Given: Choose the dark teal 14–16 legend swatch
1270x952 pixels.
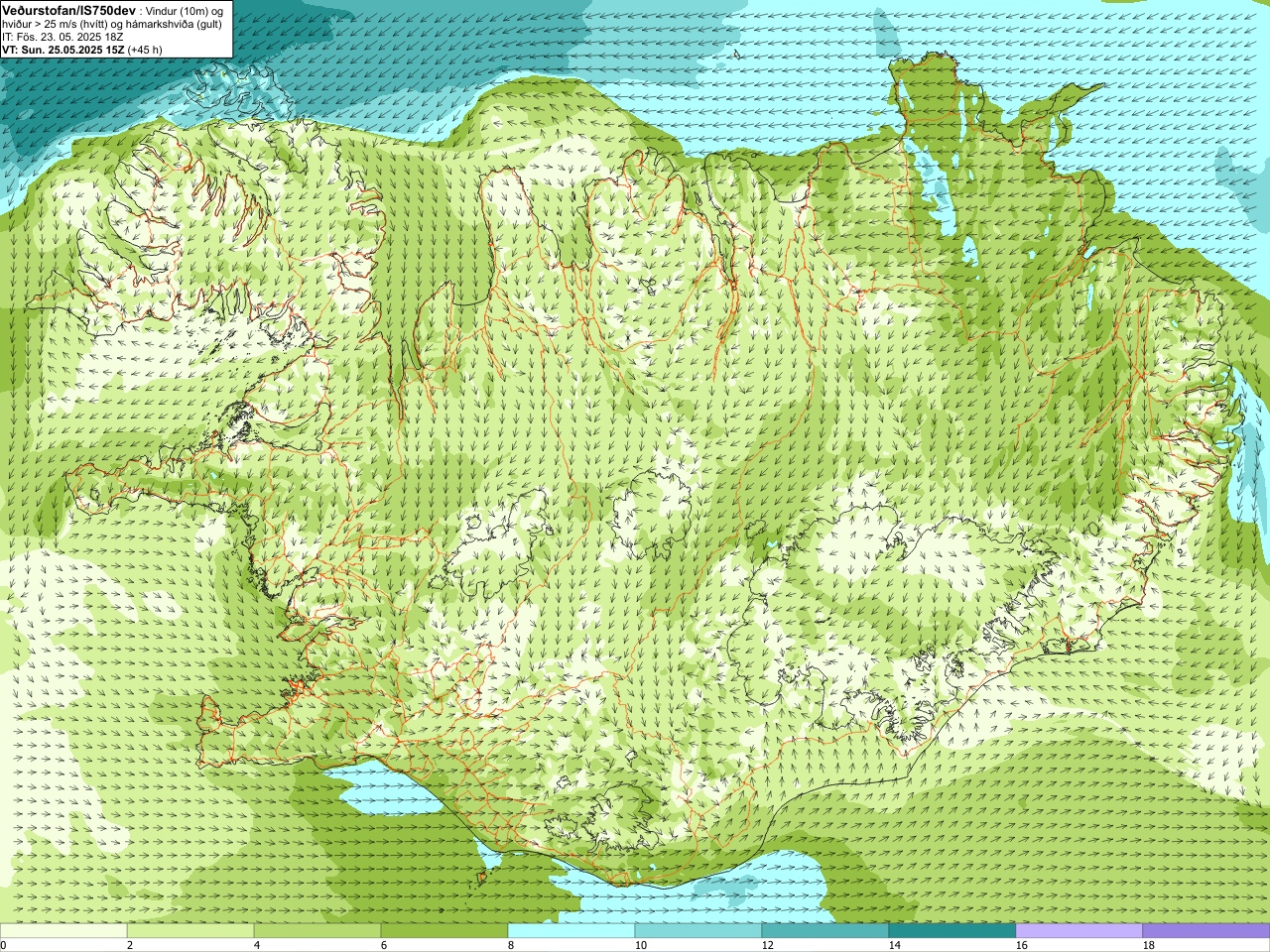Looking at the screenshot, I should coord(952,931).
